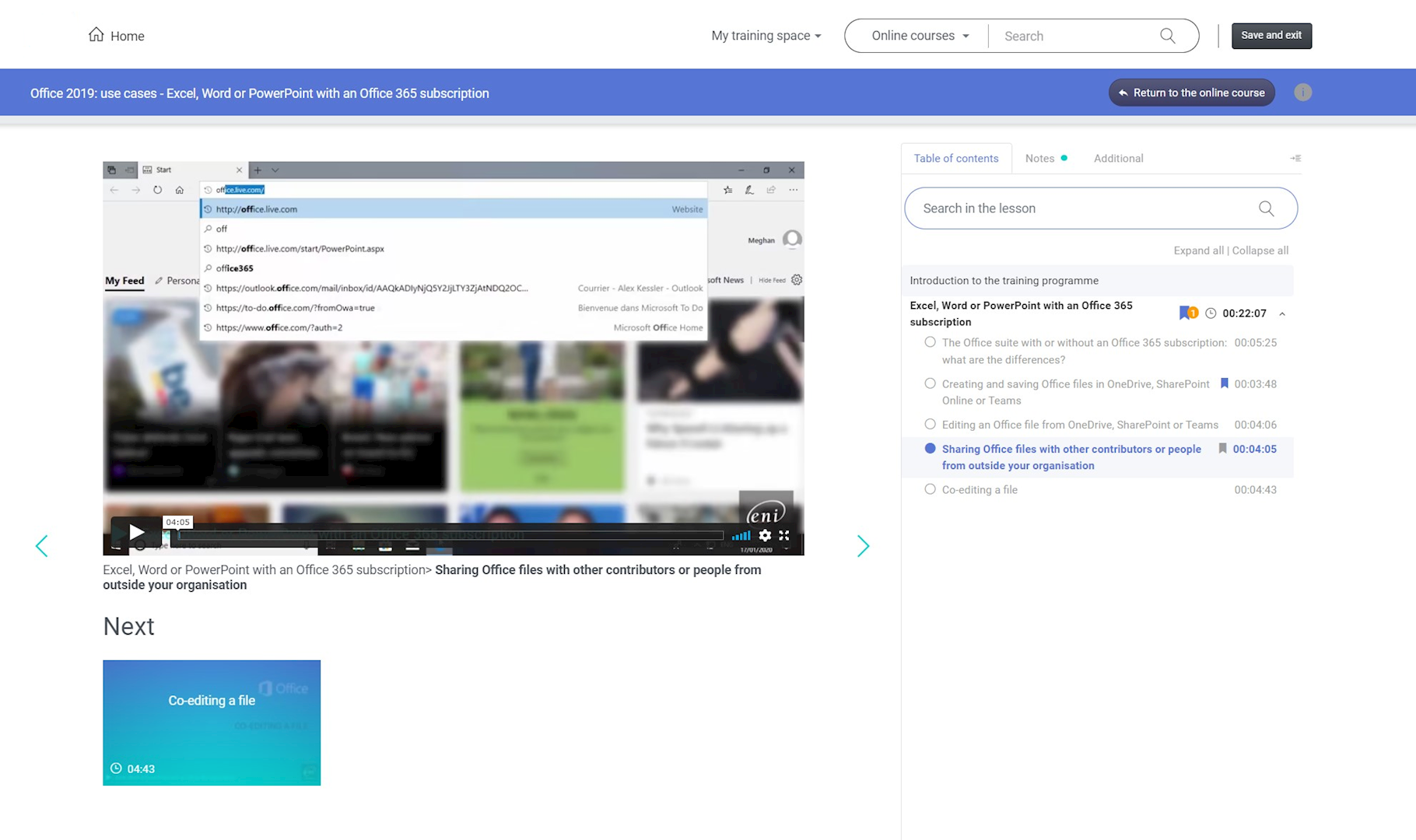The width and height of the screenshot is (1416, 840).
Task: Collapse the side panel icon
Action: pos(1295,158)
